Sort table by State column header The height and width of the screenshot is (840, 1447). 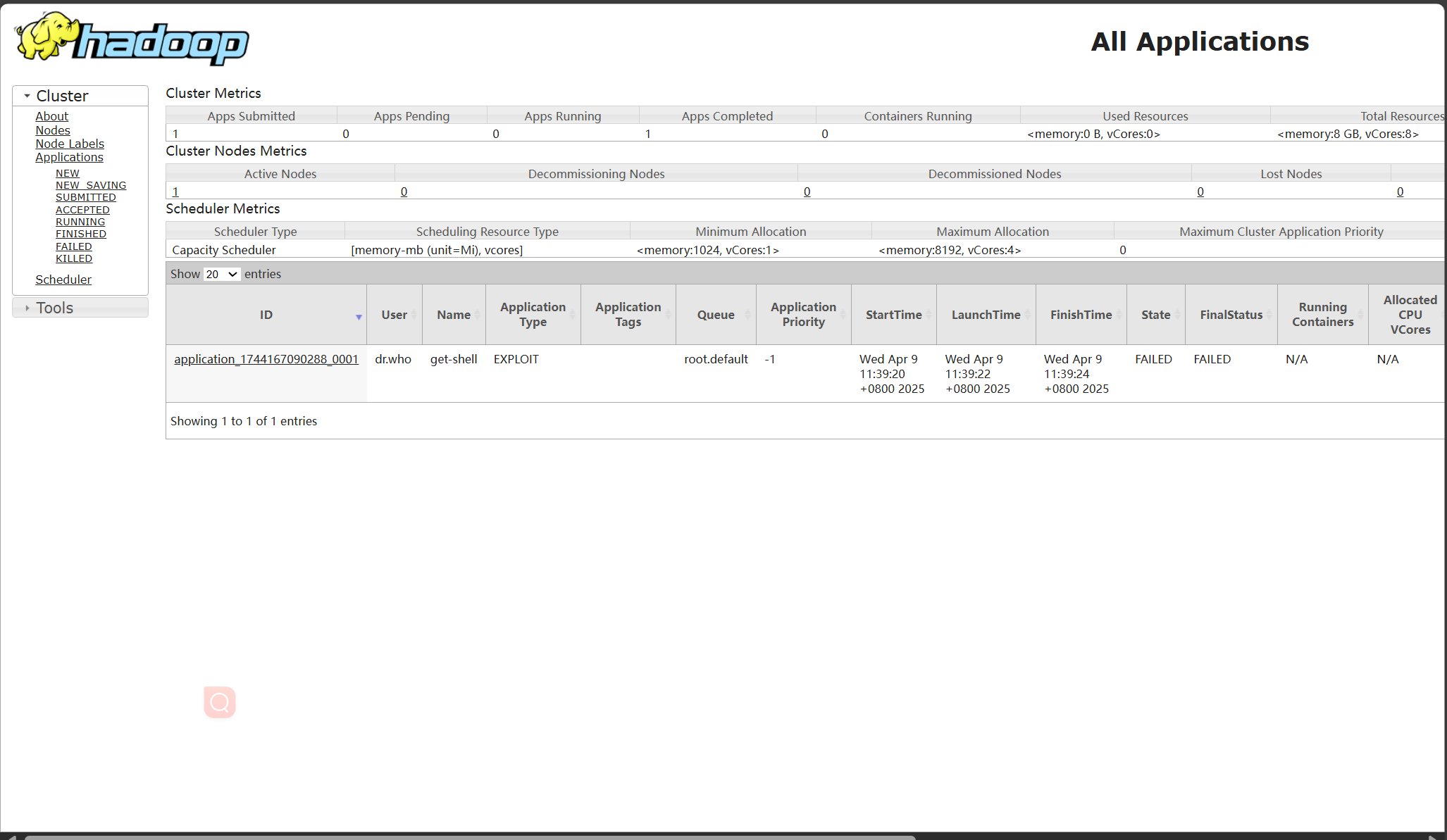click(1155, 315)
